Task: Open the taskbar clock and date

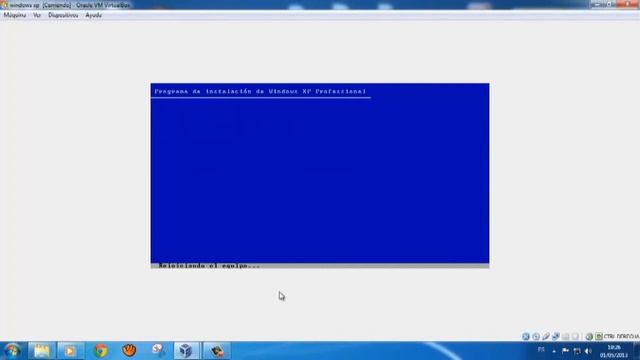Action: 613,351
